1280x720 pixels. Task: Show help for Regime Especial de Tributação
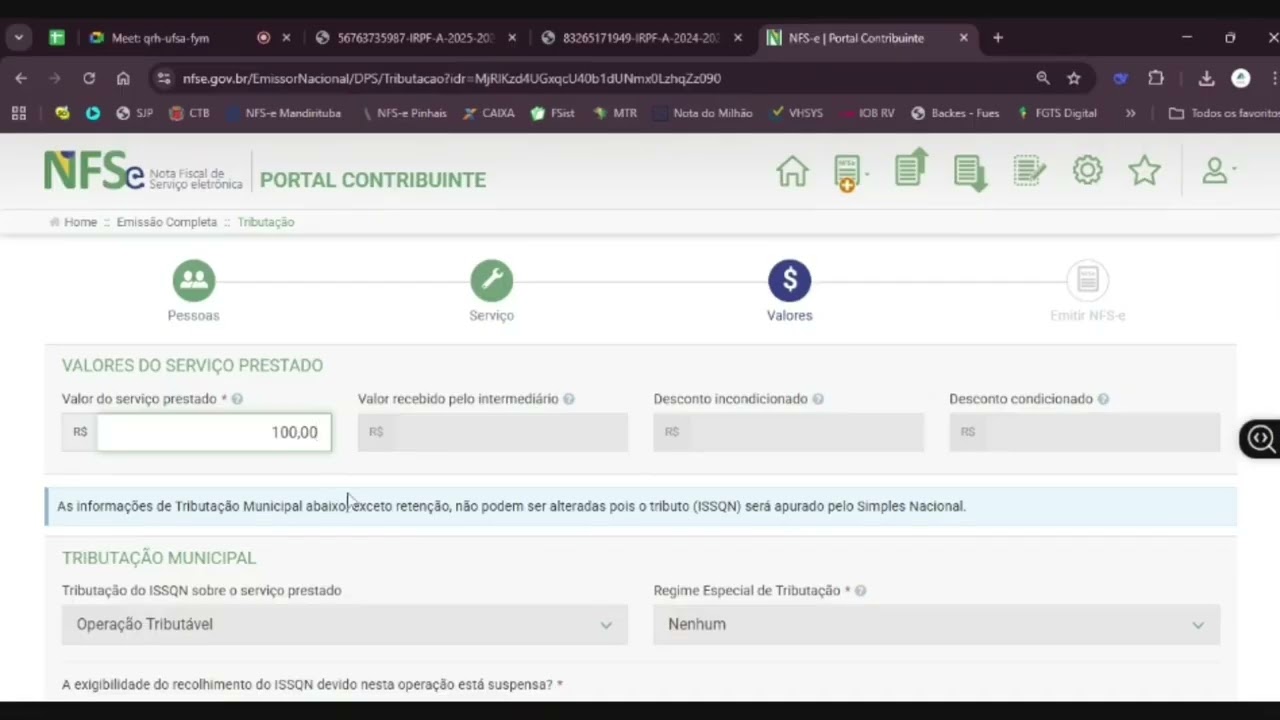(860, 591)
